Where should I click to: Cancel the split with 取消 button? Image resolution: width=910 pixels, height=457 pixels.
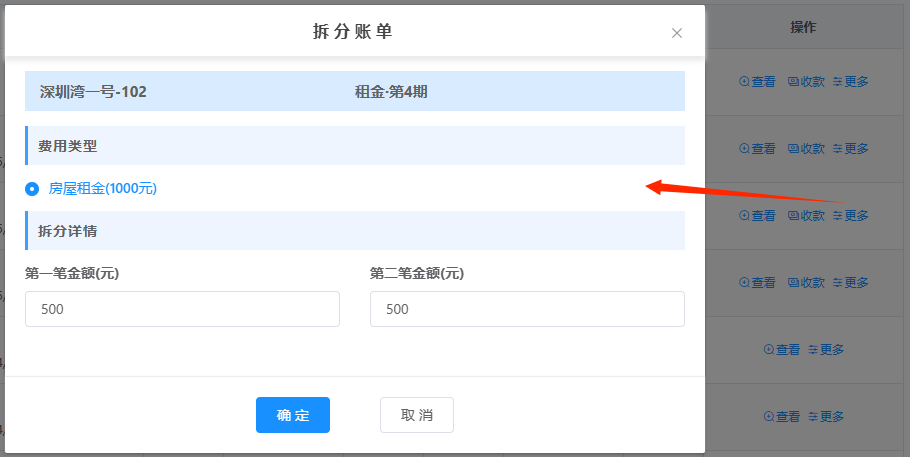click(416, 415)
